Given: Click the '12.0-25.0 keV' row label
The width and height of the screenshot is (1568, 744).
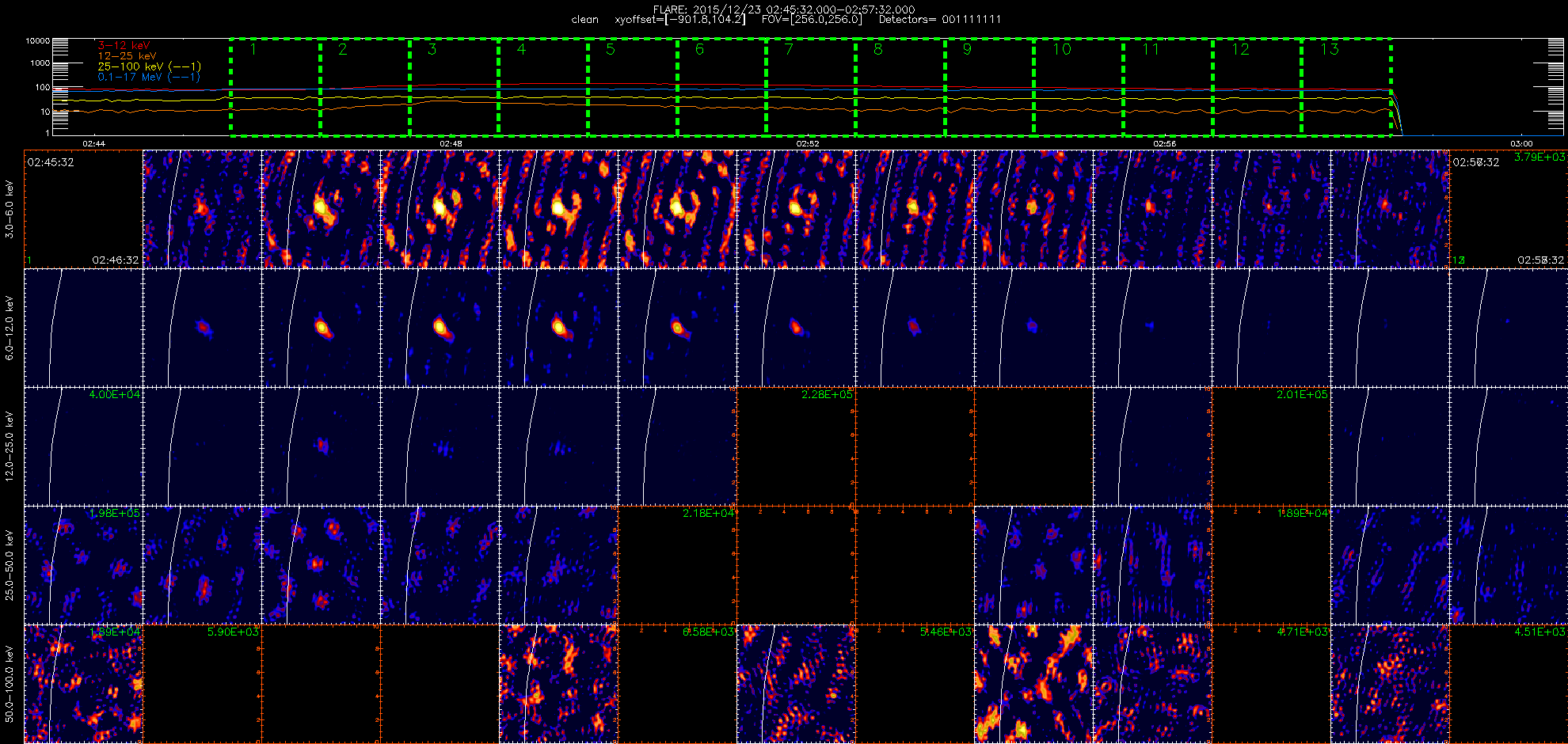Looking at the screenshot, I should coord(10,446).
